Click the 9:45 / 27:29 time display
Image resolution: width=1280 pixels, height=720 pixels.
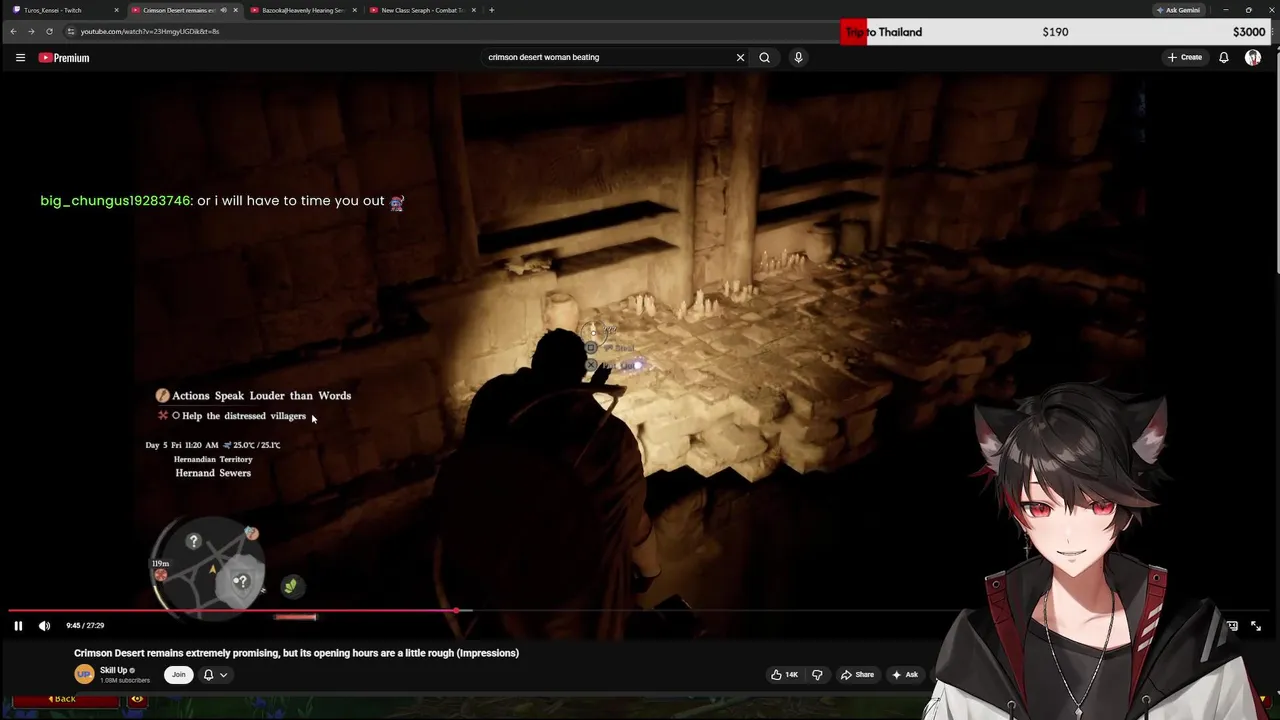pyautogui.click(x=85, y=626)
